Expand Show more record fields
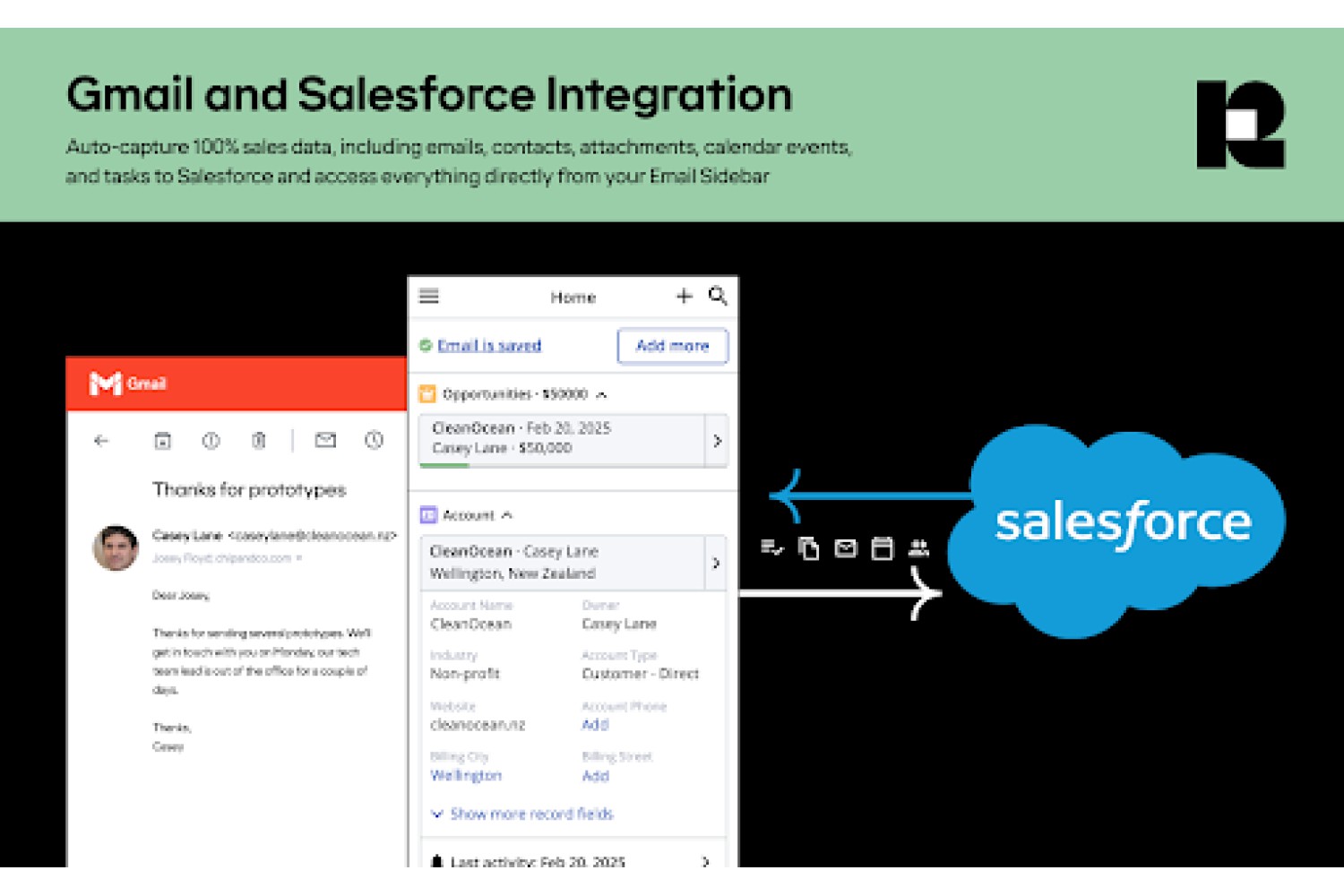The width and height of the screenshot is (1344, 896). click(522, 814)
